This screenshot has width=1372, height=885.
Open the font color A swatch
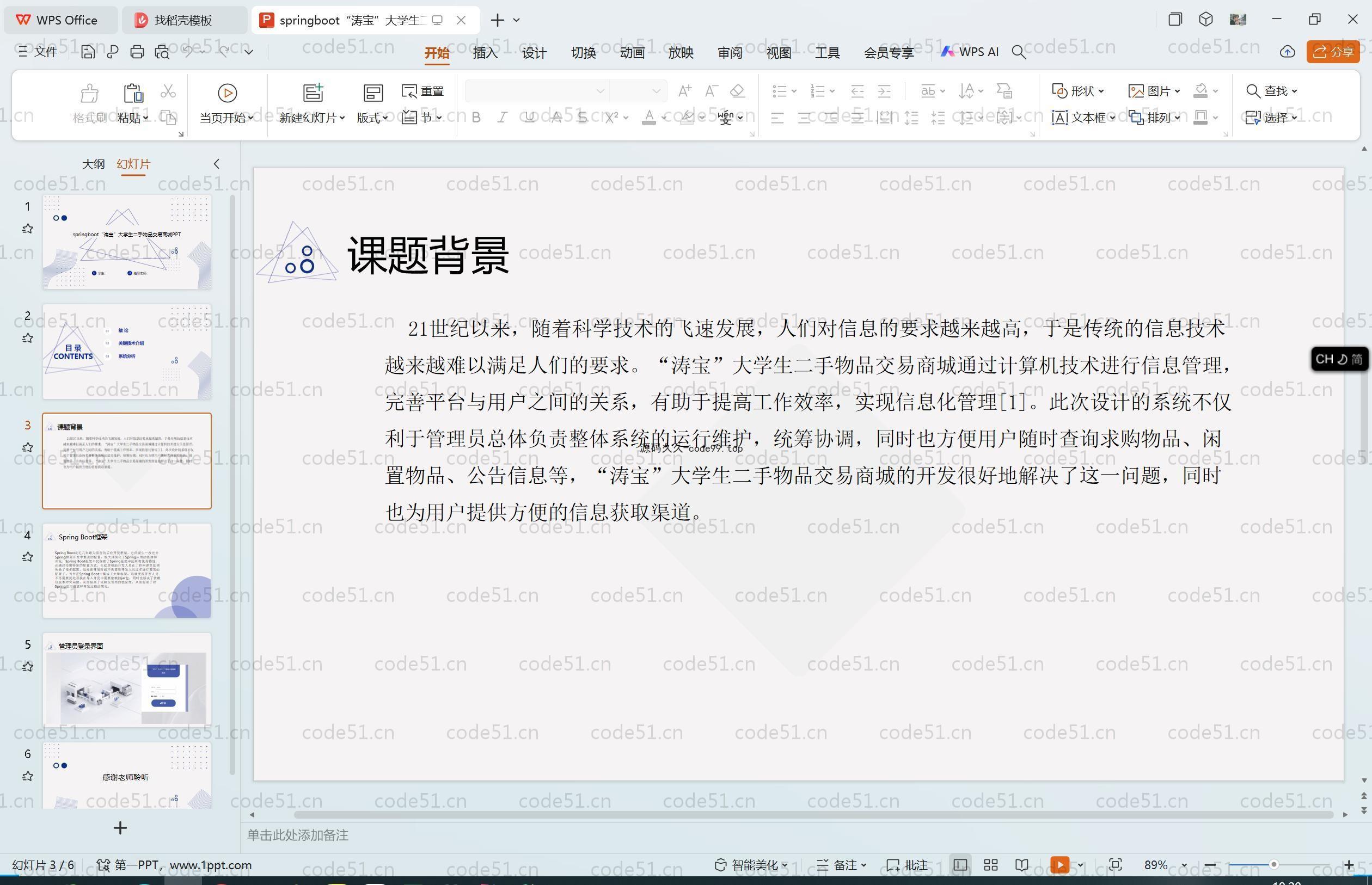click(x=649, y=118)
